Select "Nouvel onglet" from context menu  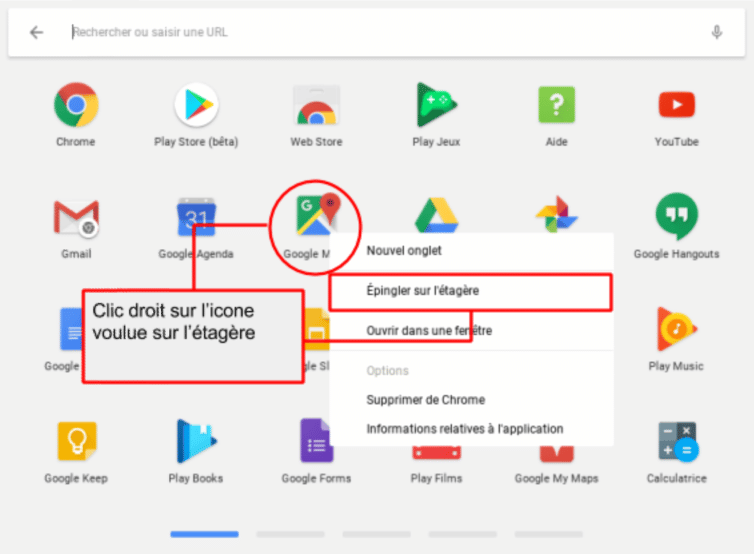pyautogui.click(x=404, y=250)
